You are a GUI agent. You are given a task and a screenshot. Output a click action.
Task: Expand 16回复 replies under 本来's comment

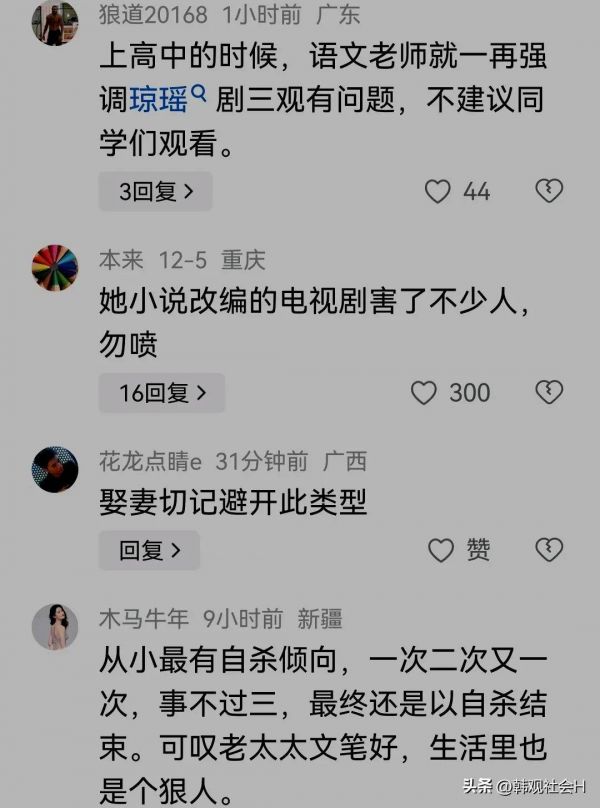[x=162, y=393]
